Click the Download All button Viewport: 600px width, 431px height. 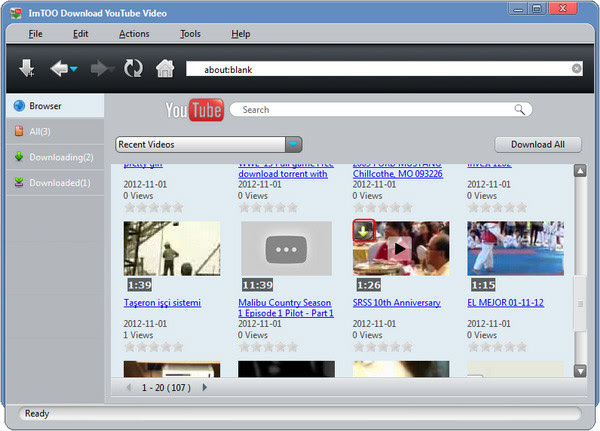pos(538,145)
